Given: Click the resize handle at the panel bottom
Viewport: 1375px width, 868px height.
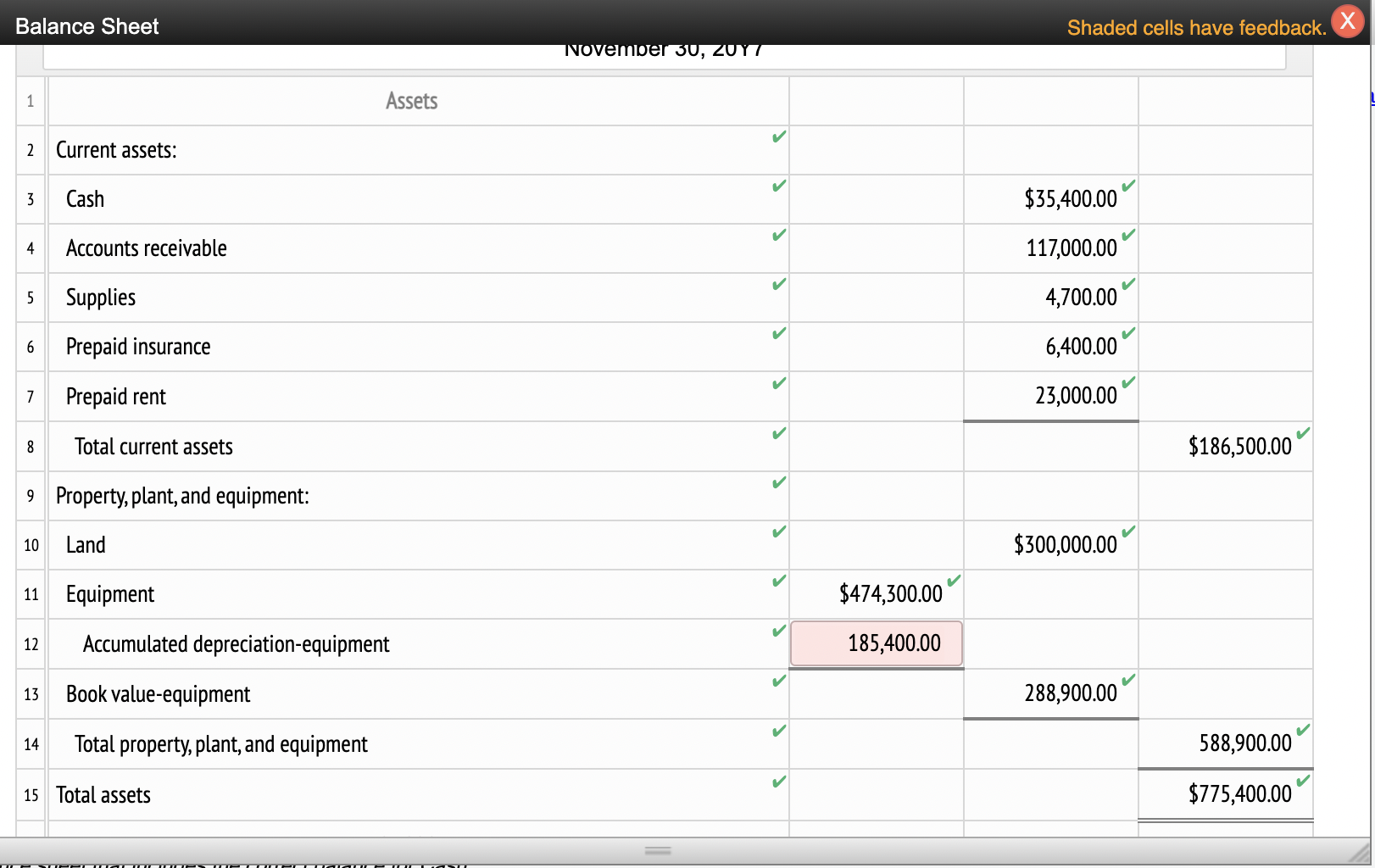Looking at the screenshot, I should pos(658,849).
